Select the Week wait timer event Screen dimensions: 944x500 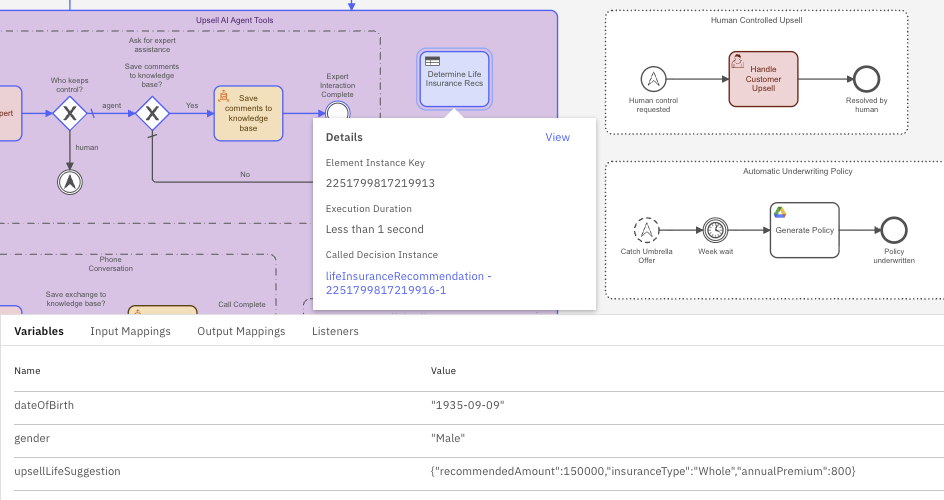click(715, 230)
